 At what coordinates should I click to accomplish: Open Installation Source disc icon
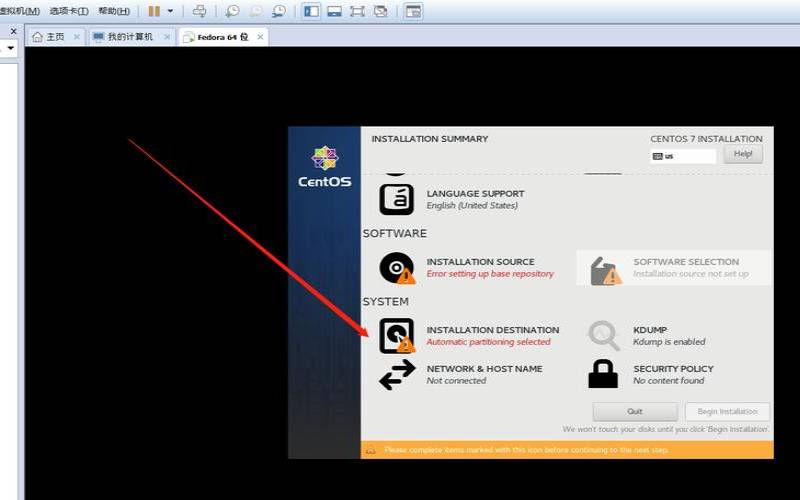[x=397, y=267]
